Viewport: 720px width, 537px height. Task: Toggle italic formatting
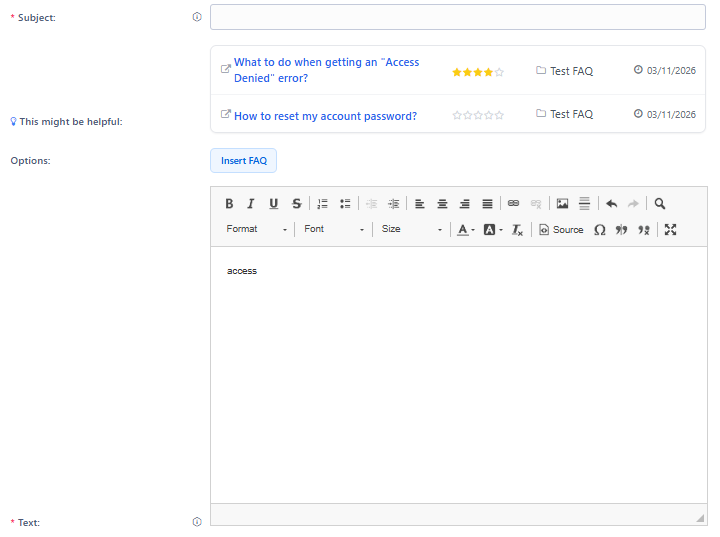point(251,203)
